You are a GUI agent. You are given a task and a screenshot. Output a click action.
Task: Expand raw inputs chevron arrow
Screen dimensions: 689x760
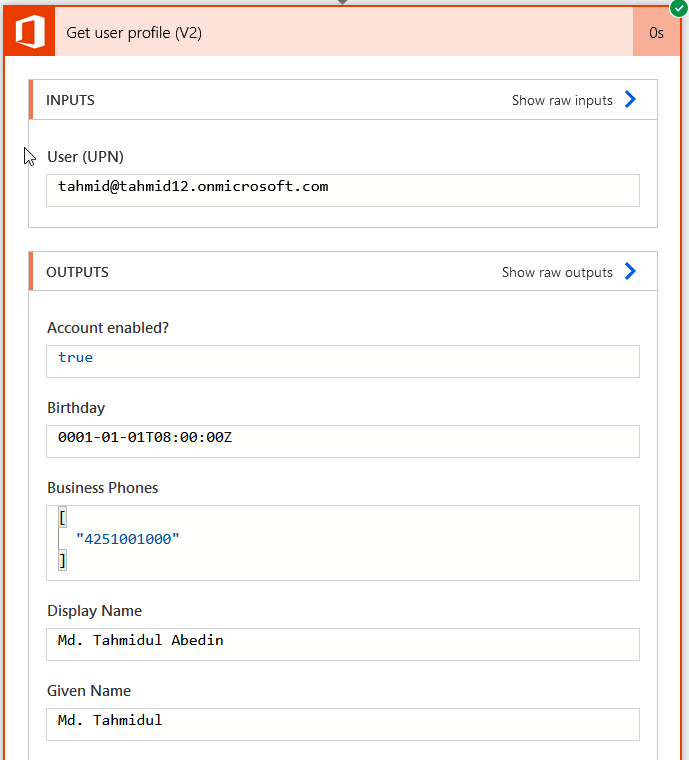[x=630, y=99]
